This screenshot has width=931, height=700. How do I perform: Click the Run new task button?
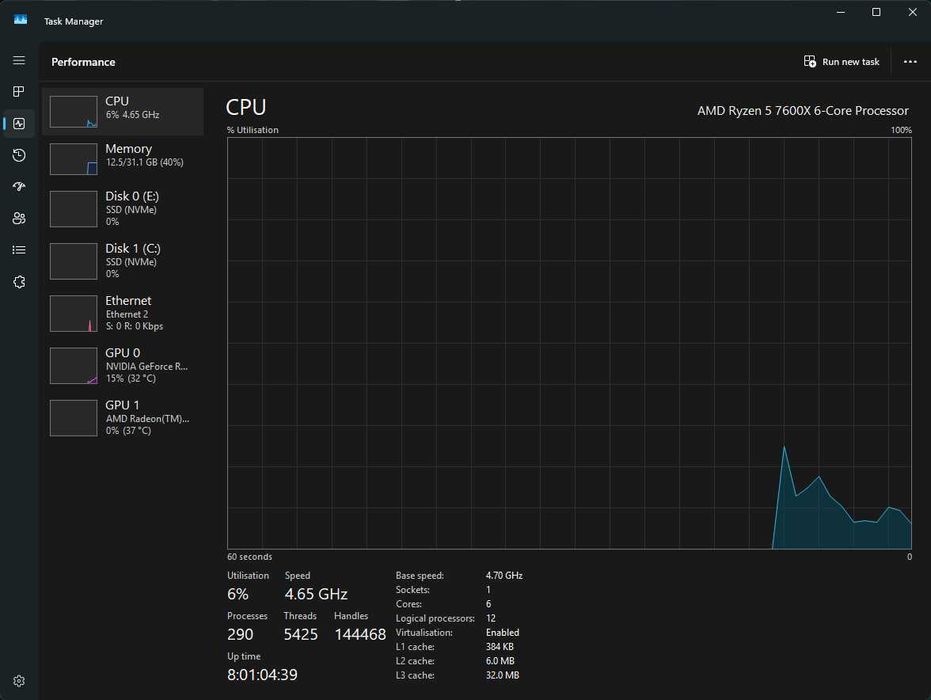pyautogui.click(x=842, y=62)
